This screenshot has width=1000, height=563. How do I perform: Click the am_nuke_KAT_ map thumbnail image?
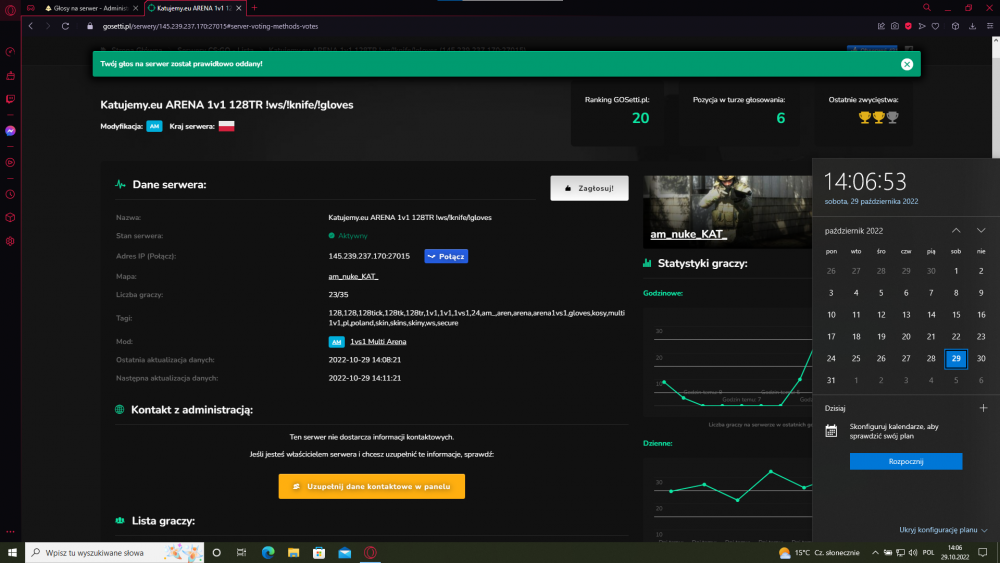coord(728,212)
